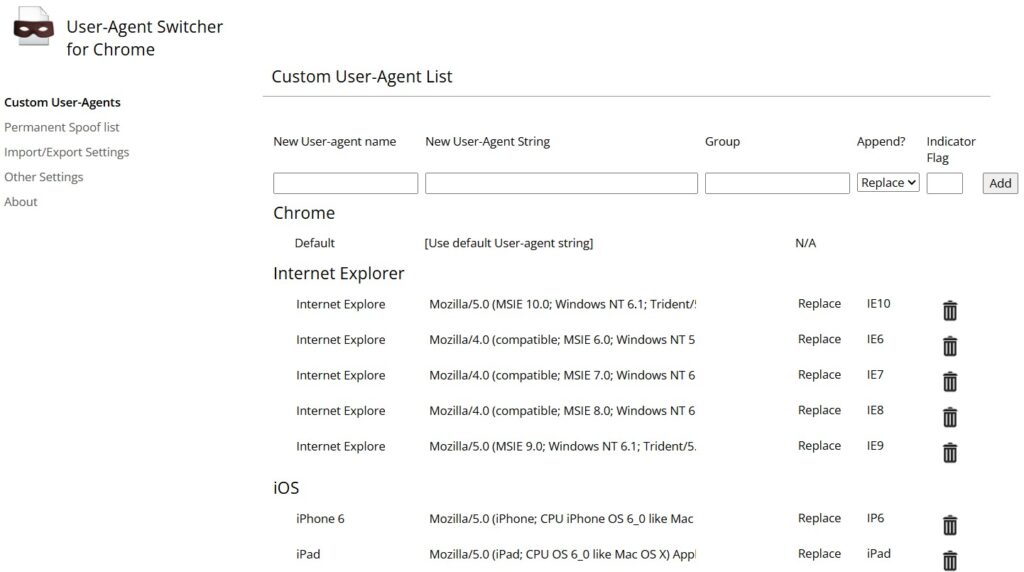
Task: Click the IE10 indicator flag
Action: click(x=878, y=304)
